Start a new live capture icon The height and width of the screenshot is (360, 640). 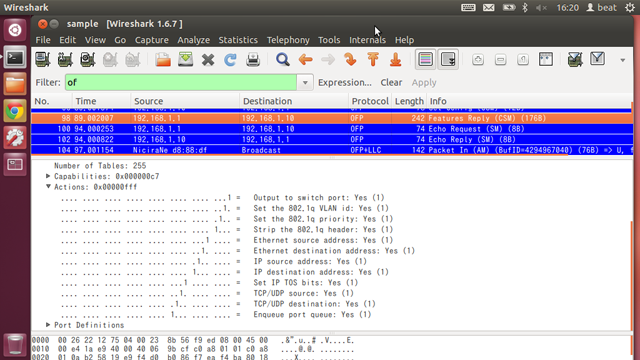tap(87, 60)
